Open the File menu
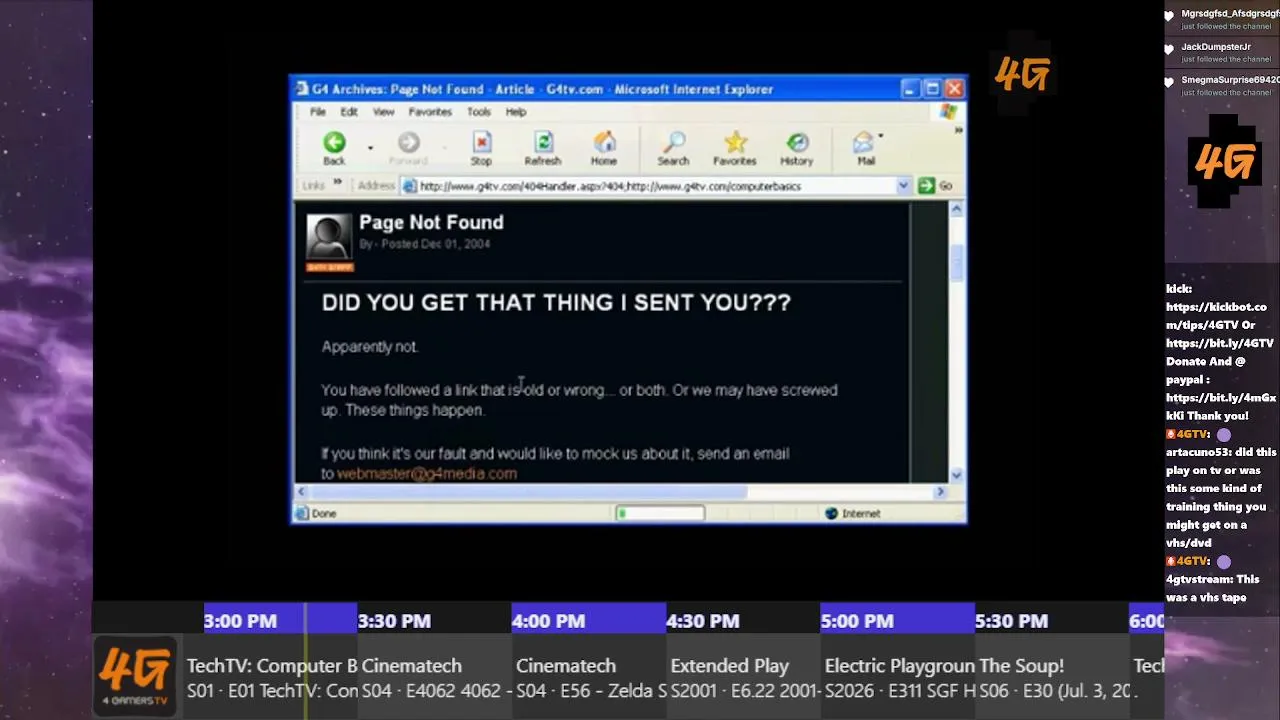This screenshot has width=1280, height=720. click(x=317, y=112)
